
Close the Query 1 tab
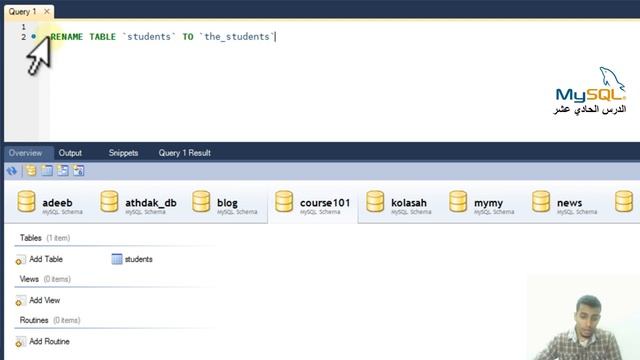click(47, 11)
